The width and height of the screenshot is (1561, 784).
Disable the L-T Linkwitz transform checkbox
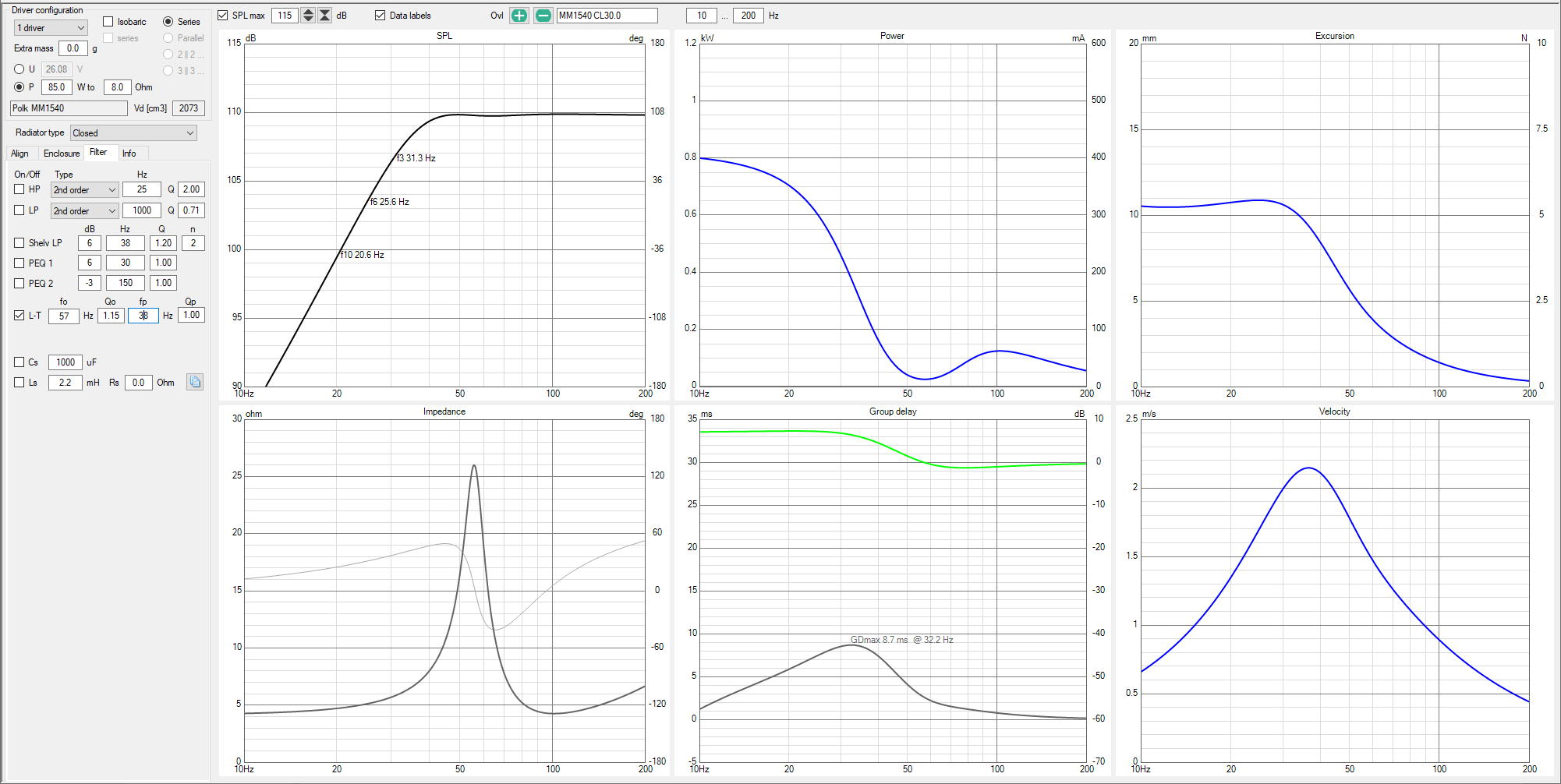19,316
